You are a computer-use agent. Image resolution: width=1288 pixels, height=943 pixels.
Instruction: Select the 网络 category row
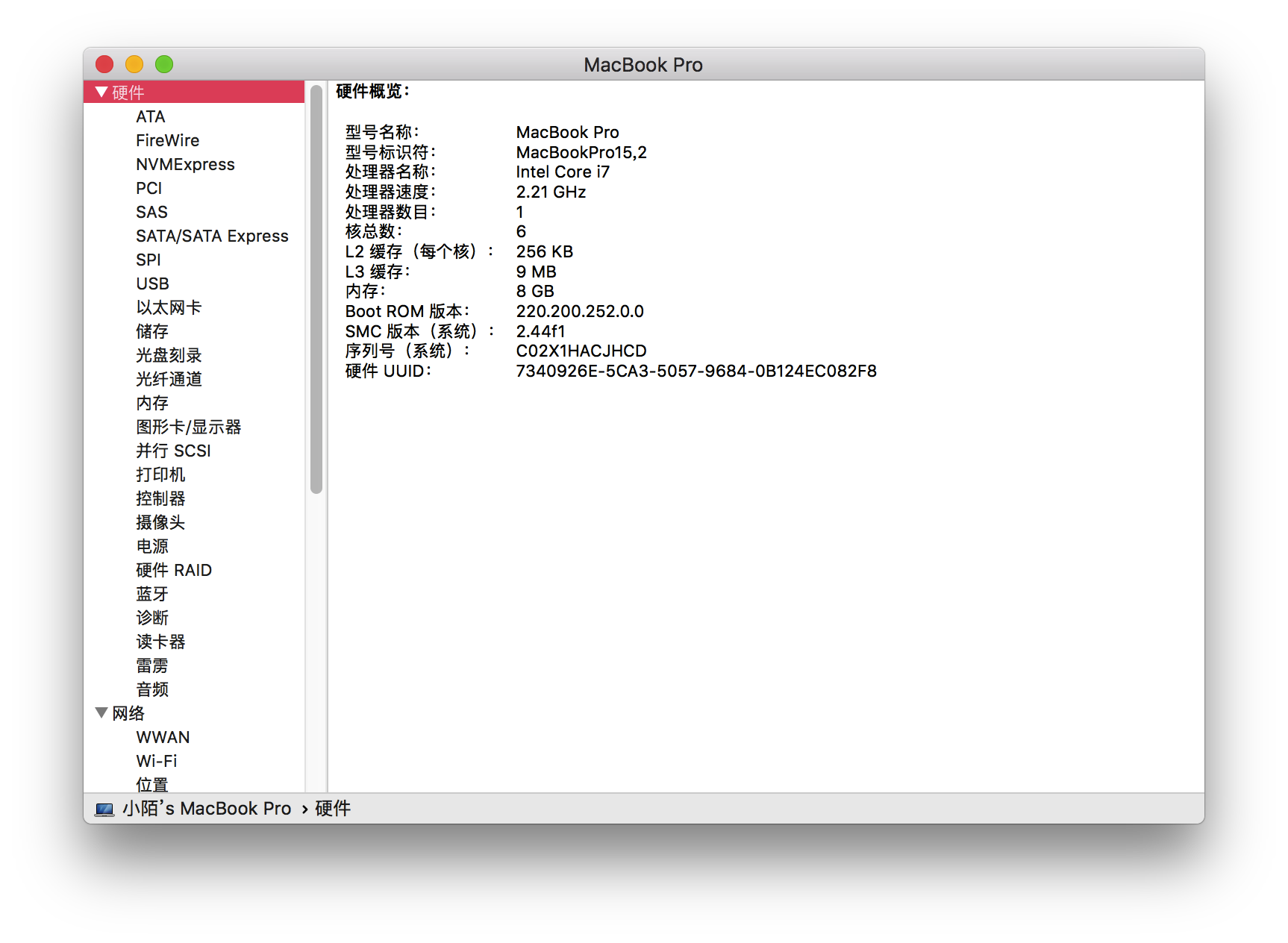(x=194, y=713)
